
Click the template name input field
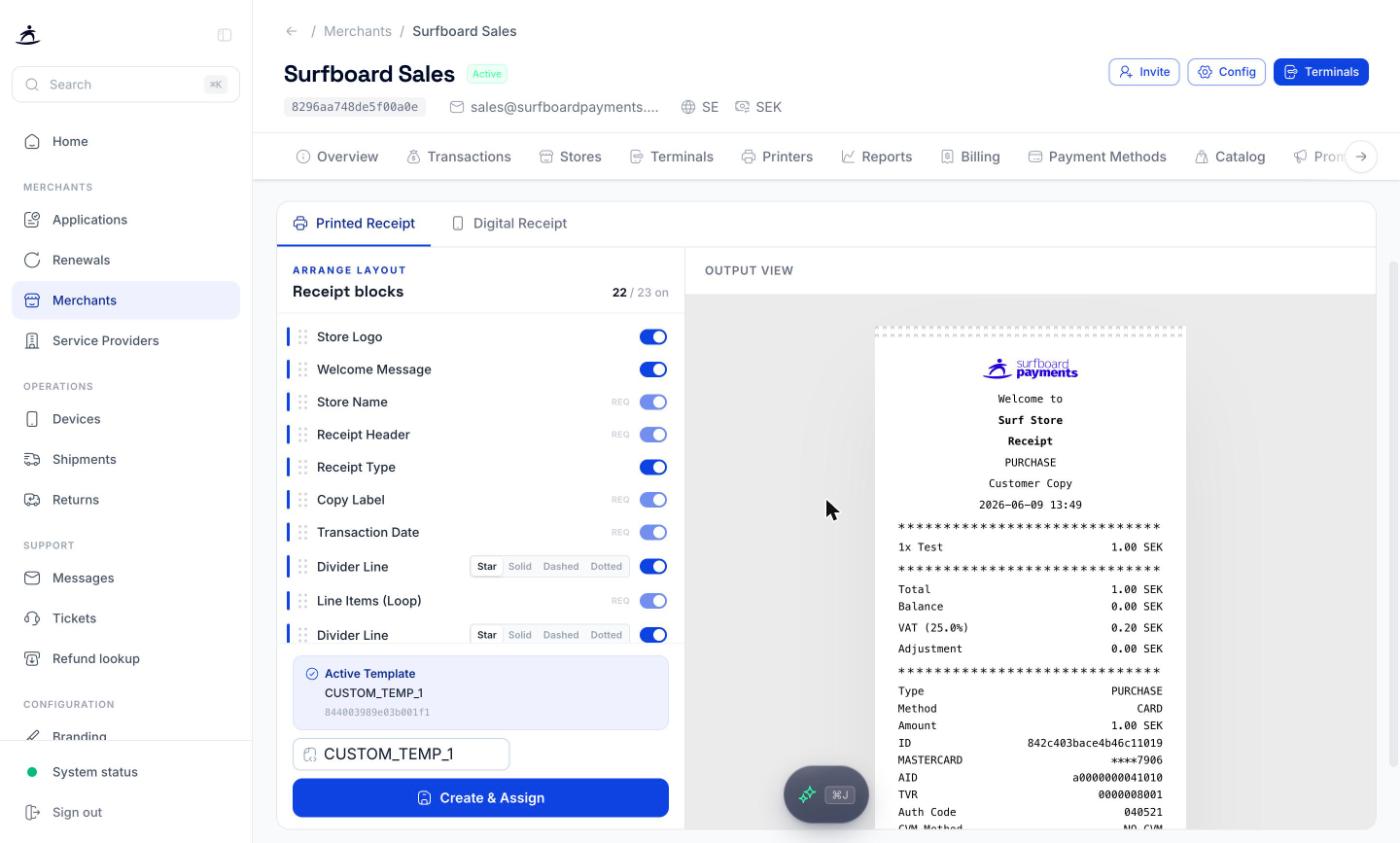coord(401,754)
